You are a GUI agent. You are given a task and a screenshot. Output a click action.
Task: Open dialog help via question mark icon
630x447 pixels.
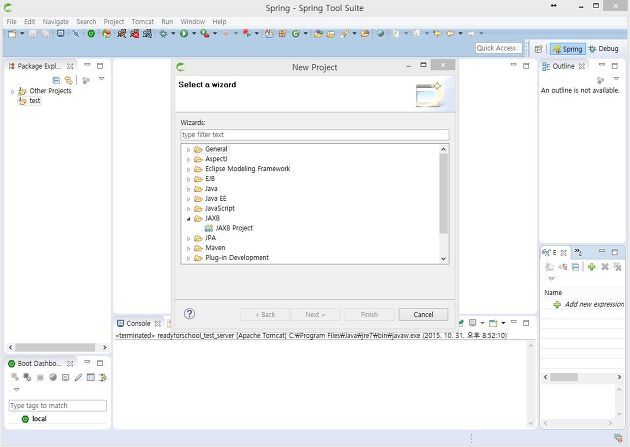click(x=189, y=314)
